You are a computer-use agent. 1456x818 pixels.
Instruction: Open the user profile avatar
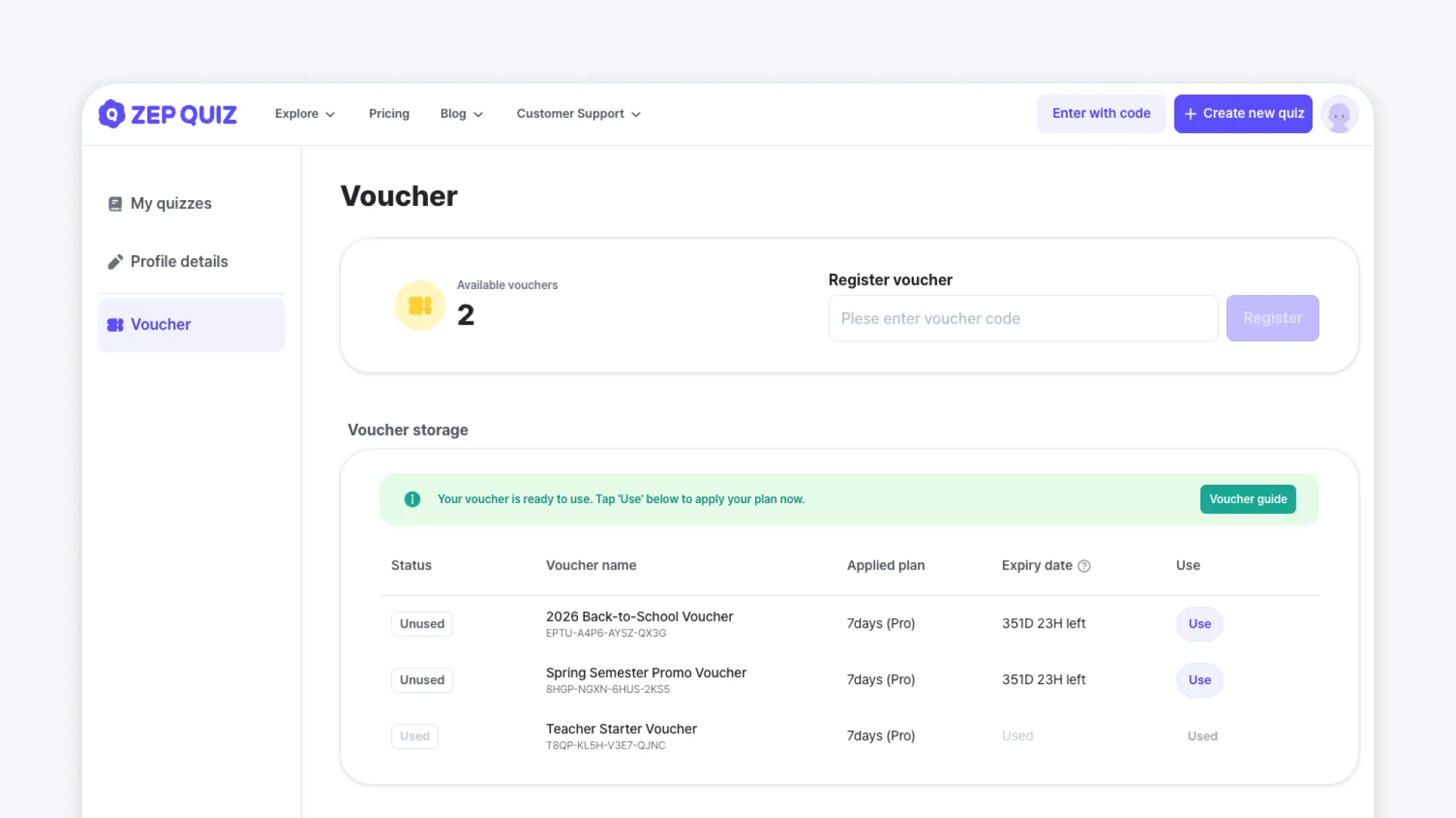coord(1339,114)
